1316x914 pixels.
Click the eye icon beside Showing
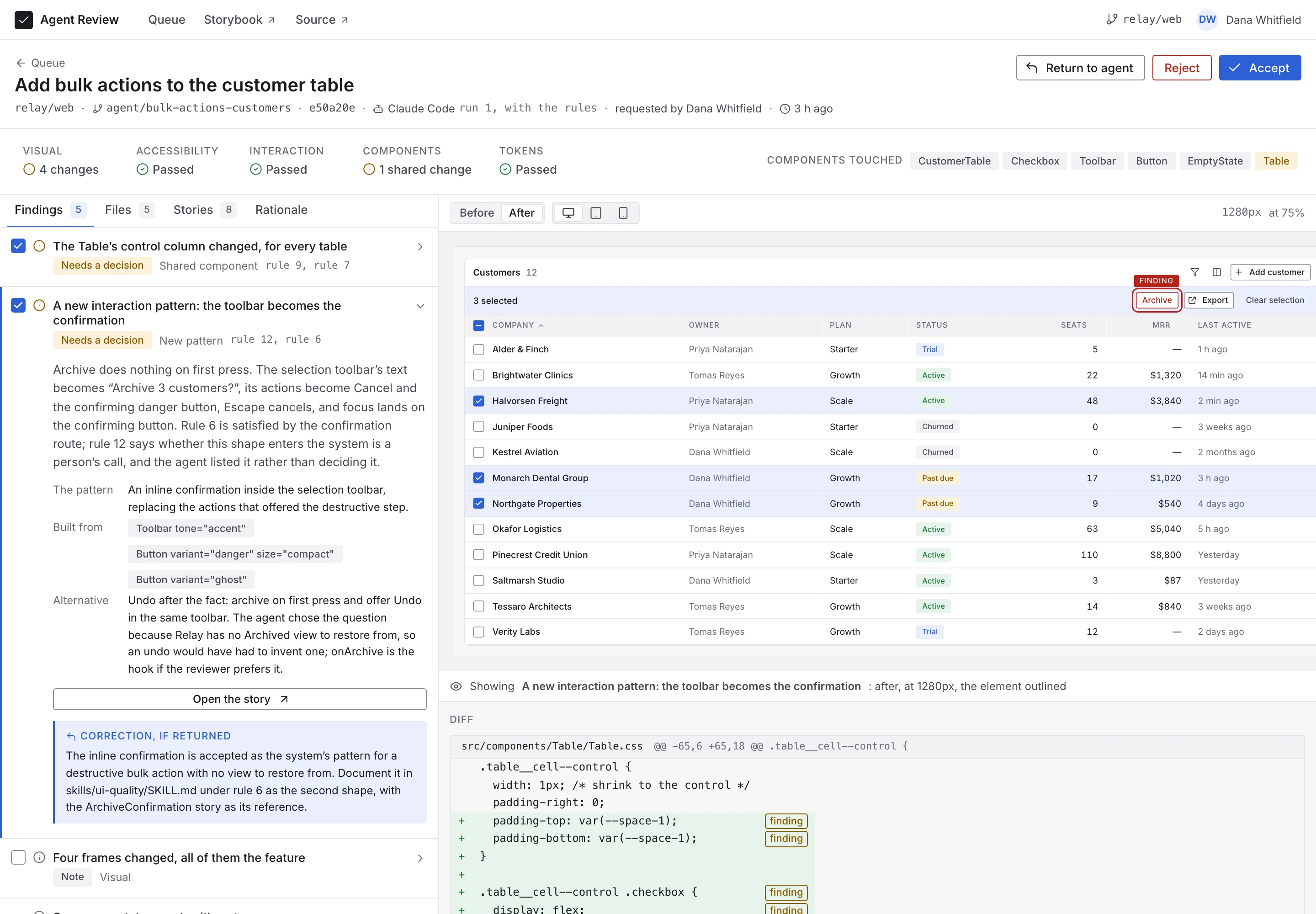pyautogui.click(x=456, y=686)
